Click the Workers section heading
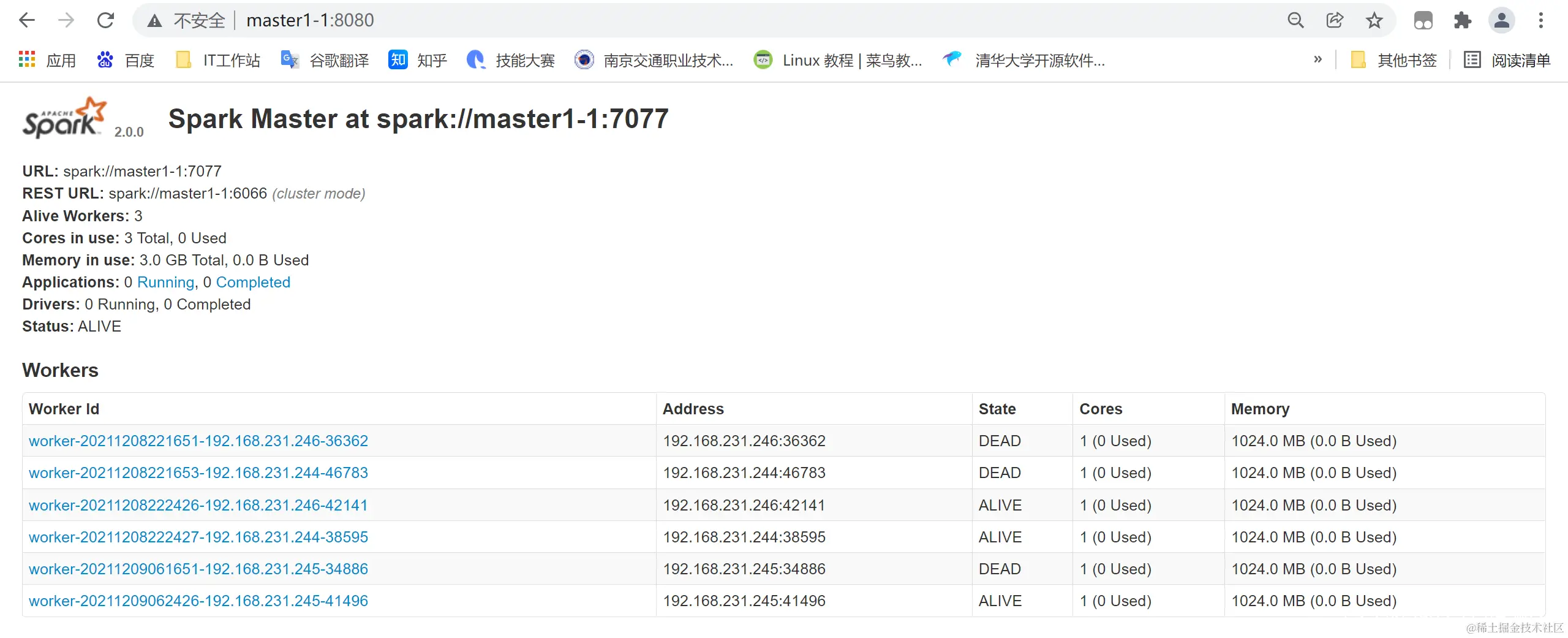The image size is (1568, 638). (x=60, y=370)
